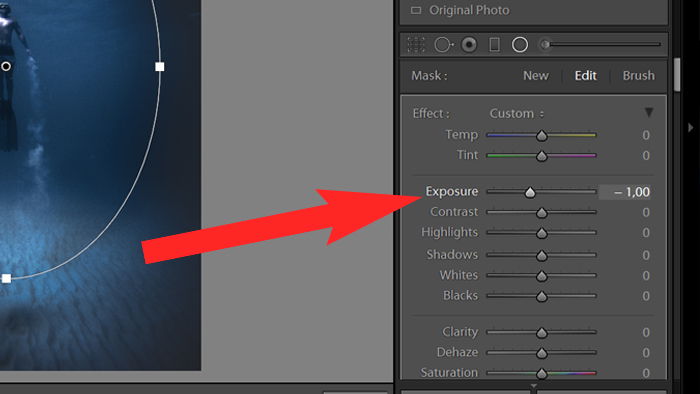Click the Shadows slider handle
The width and height of the screenshot is (700, 394).
click(542, 256)
